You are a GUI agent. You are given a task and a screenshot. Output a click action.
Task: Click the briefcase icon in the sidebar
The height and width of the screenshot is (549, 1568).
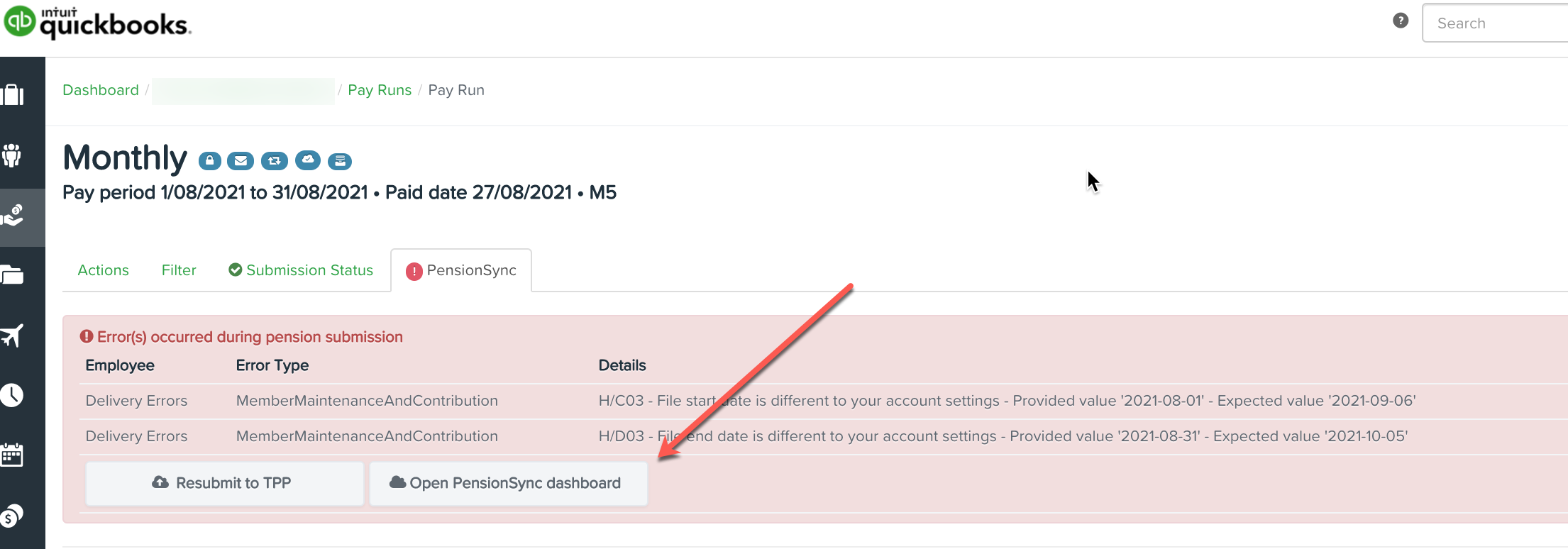coord(13,94)
